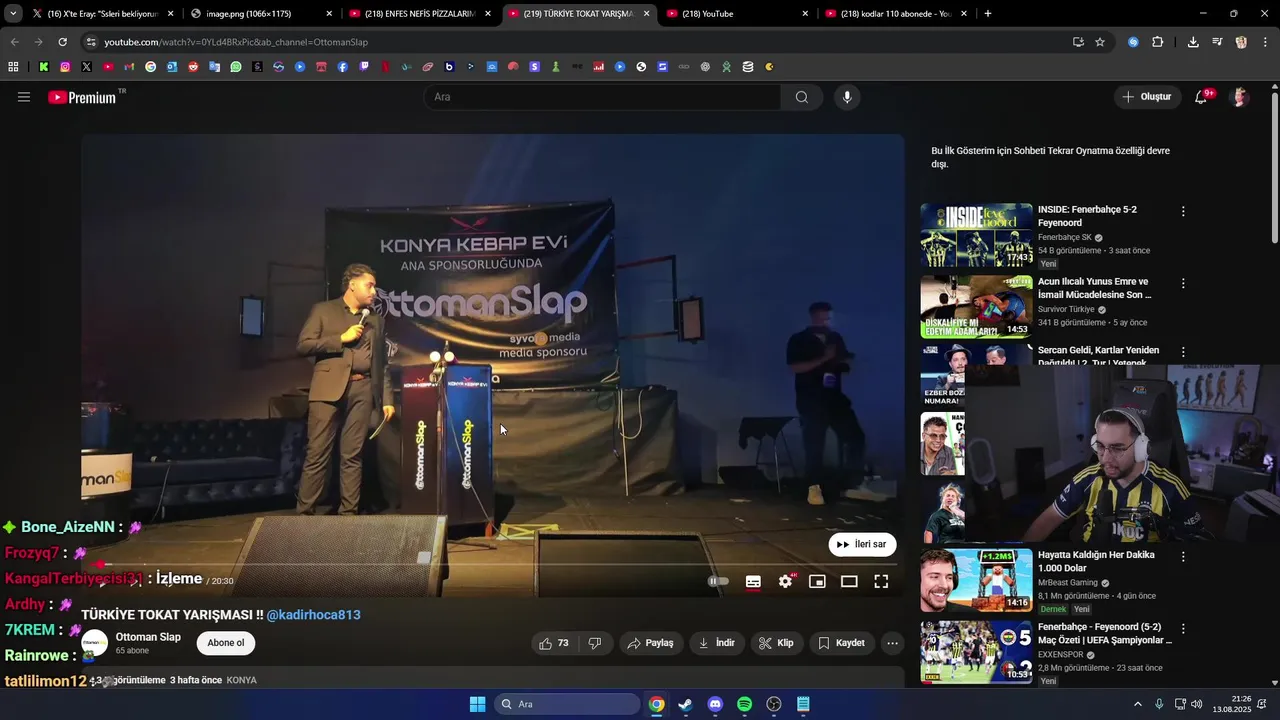Image resolution: width=1280 pixels, height=720 pixels.
Task: Open Instagram bookmark in bookmarks bar
Action: pos(65,67)
